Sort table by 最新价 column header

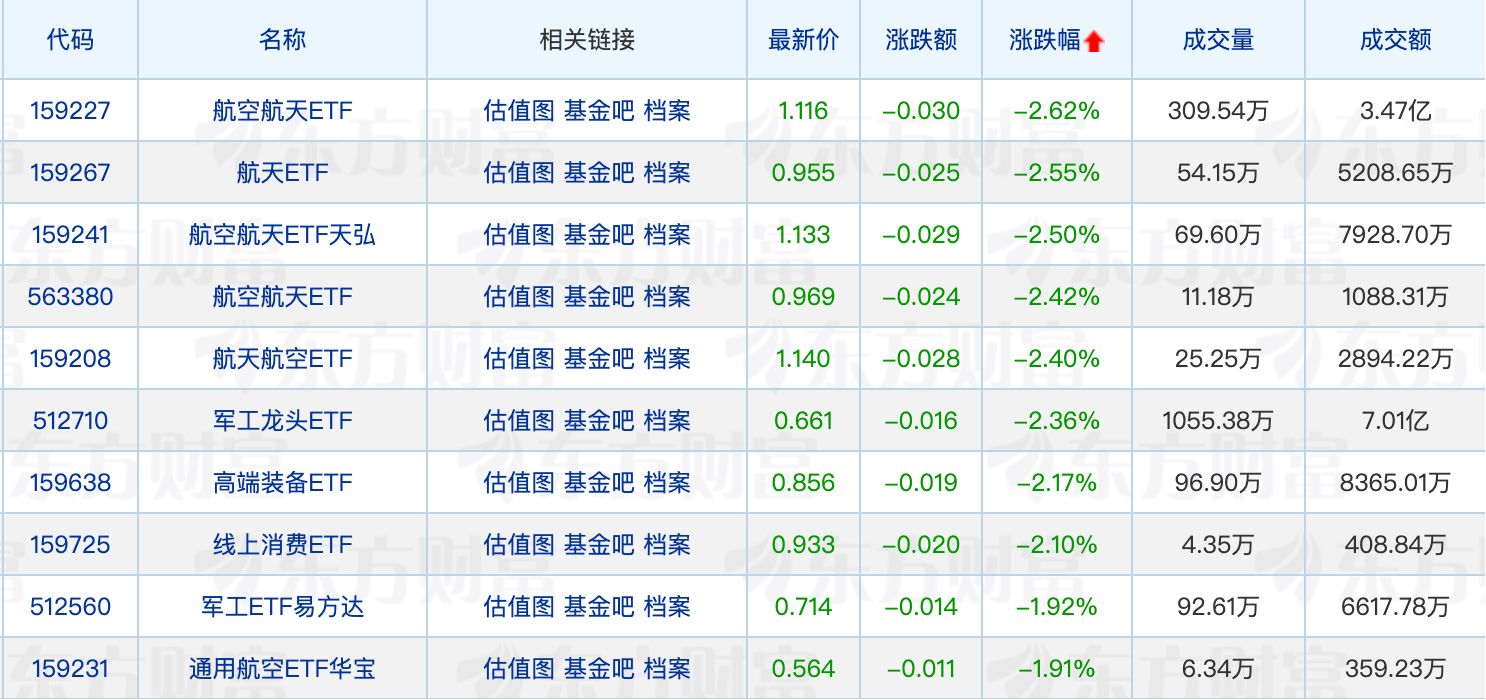(x=803, y=40)
